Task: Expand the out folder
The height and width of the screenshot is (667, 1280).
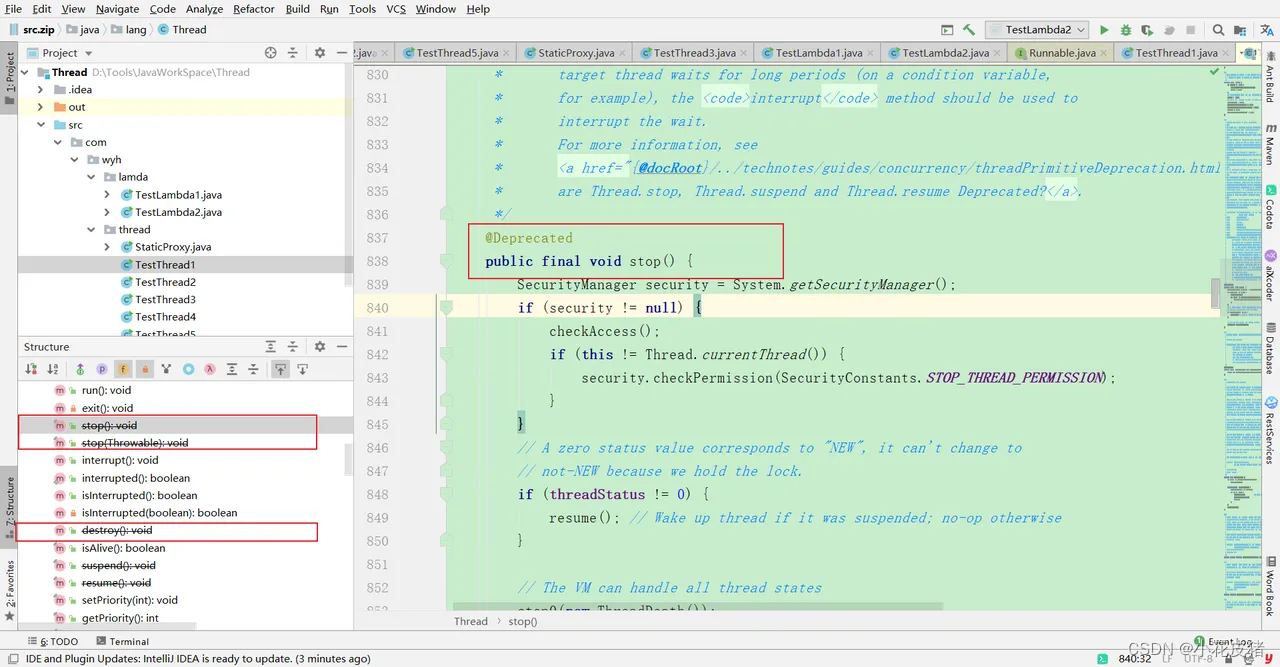Action: point(41,107)
